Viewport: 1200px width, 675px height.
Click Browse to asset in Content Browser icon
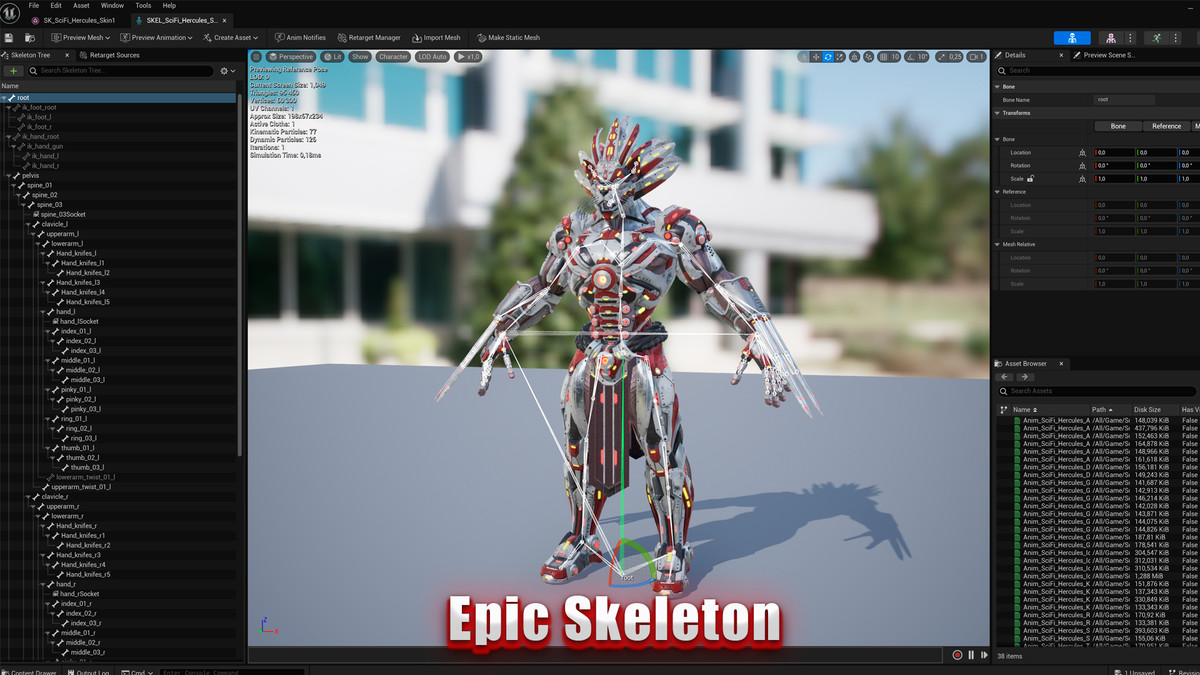tap(30, 38)
